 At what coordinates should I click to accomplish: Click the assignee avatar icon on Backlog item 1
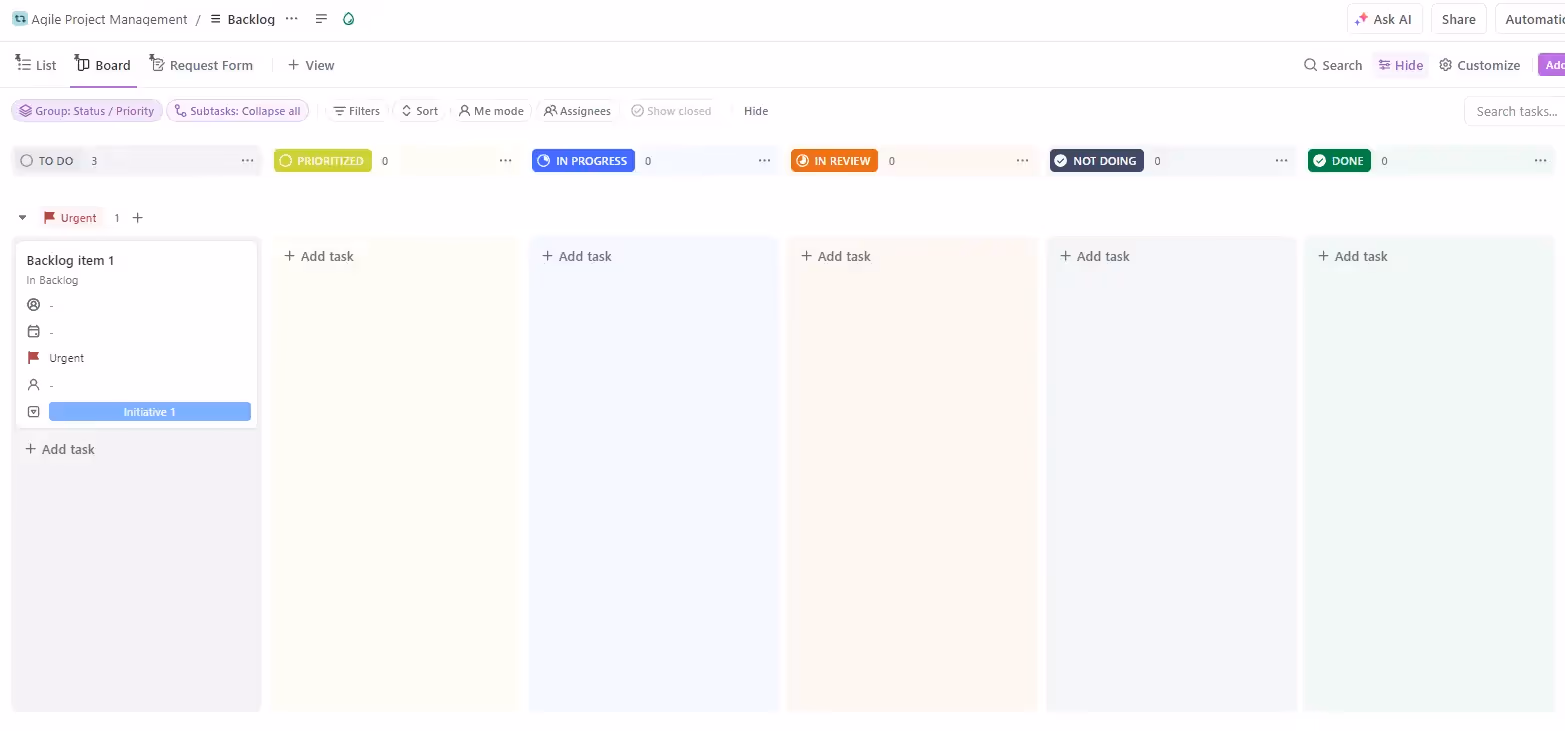coord(34,305)
